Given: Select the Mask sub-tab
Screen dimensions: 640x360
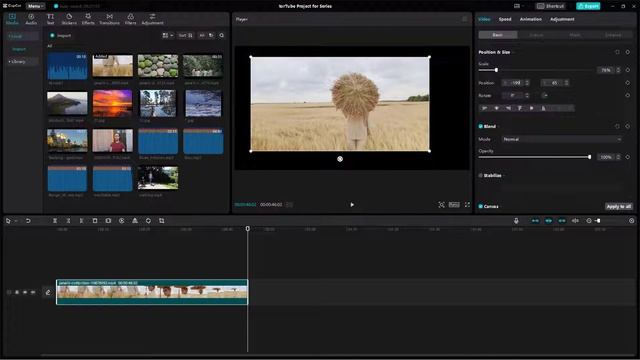Looking at the screenshot, I should 575,35.
